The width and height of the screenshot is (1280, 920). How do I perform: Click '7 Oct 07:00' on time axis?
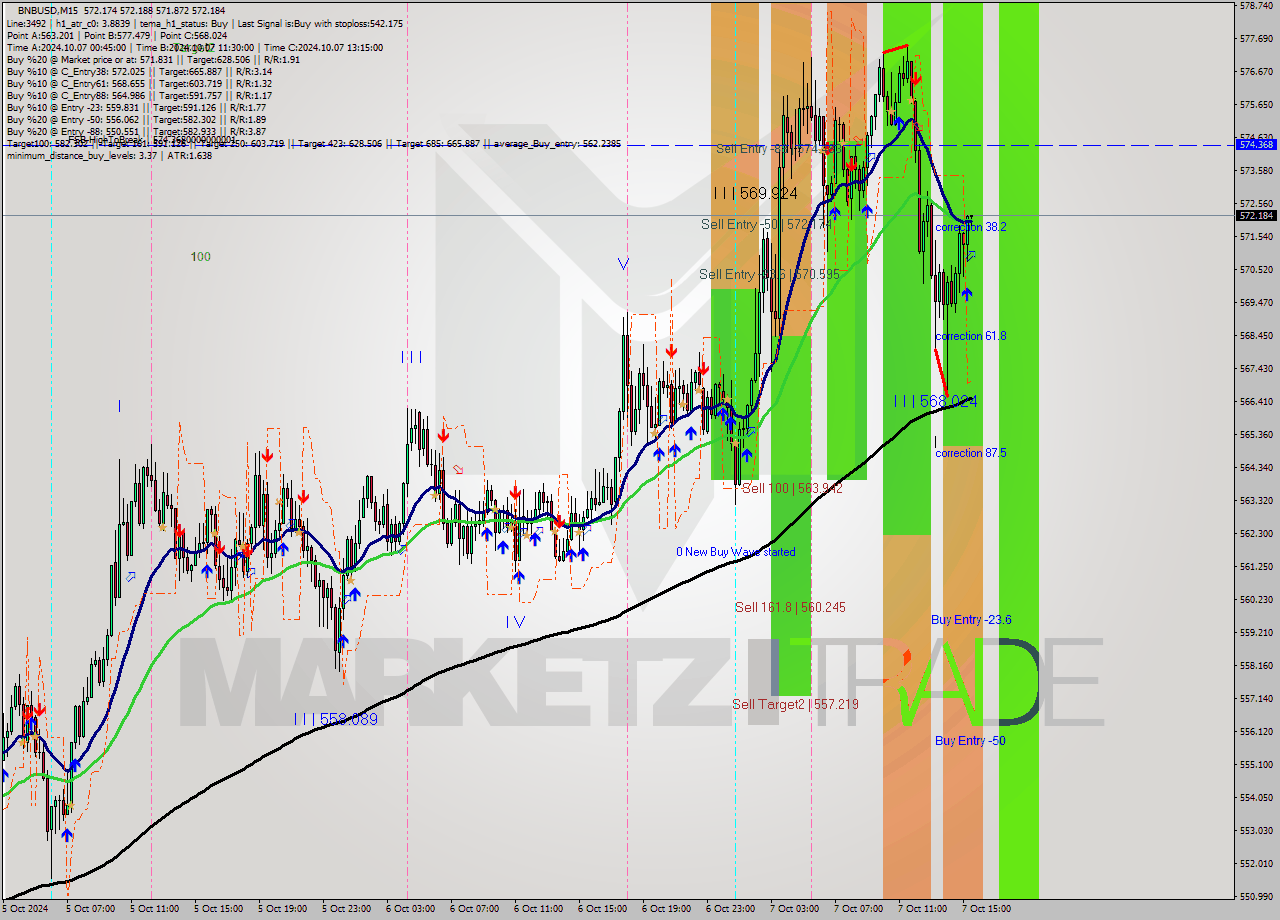coord(858,909)
